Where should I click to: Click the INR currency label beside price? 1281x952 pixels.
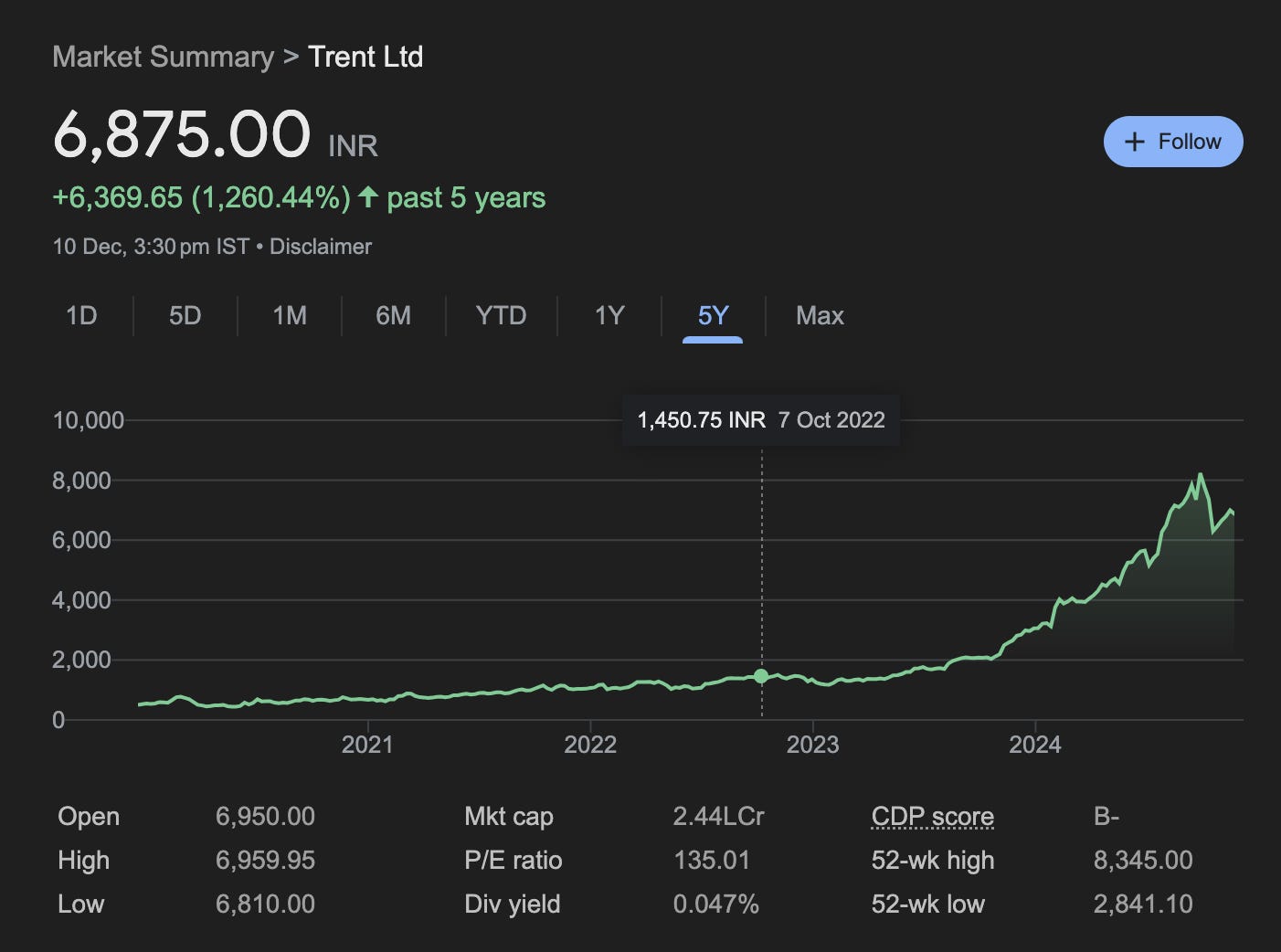353,145
